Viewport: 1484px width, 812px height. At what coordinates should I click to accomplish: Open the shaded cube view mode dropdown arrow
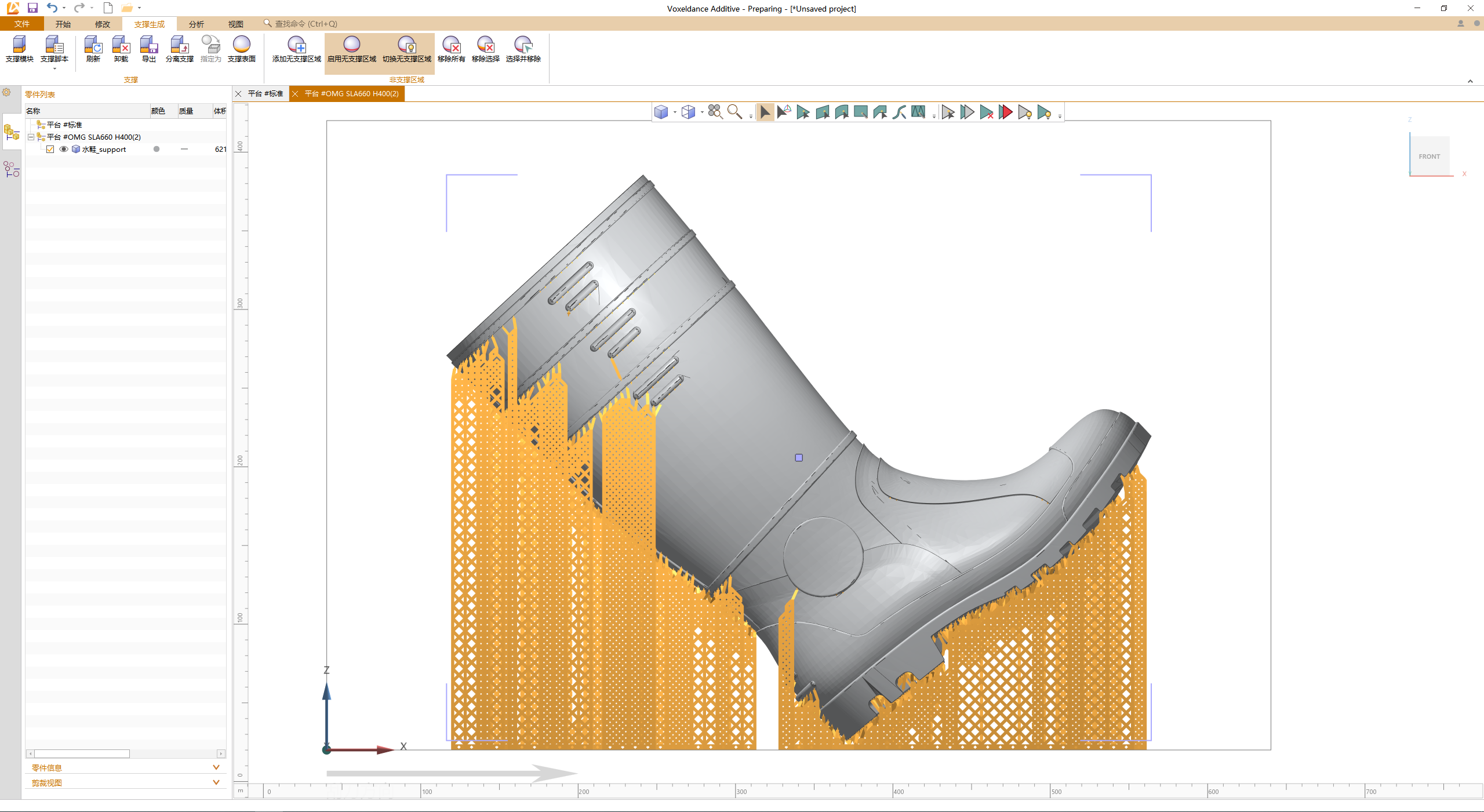675,112
